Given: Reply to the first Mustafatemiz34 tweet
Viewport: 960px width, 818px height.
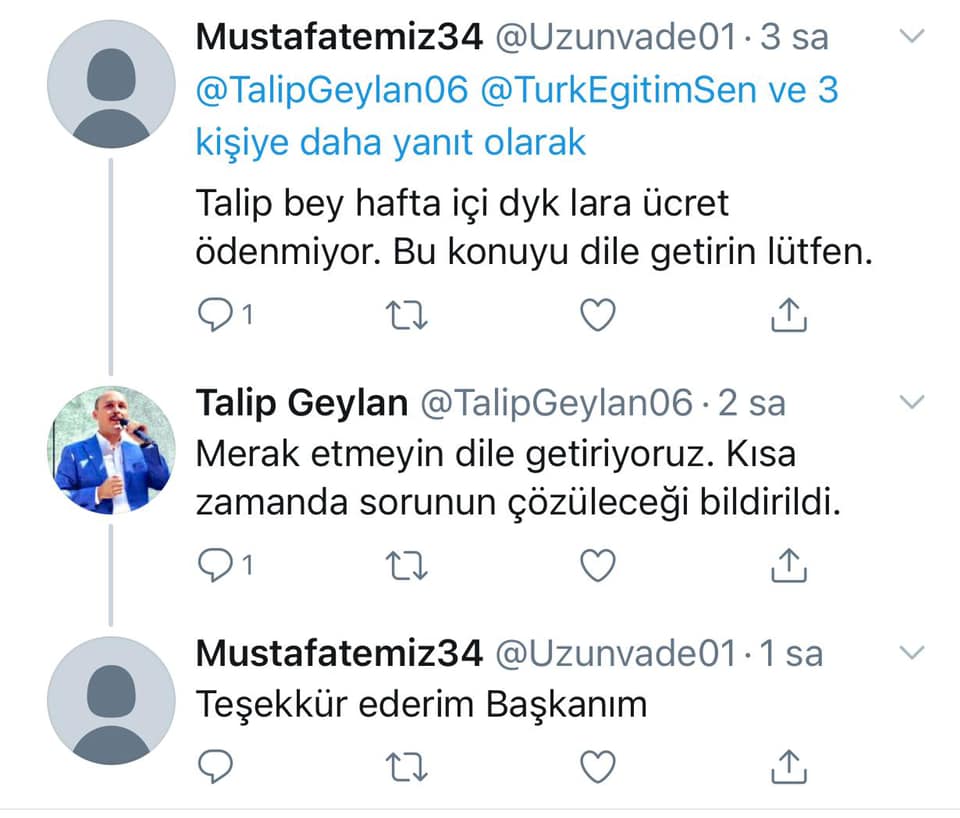Looking at the screenshot, I should click(215, 316).
